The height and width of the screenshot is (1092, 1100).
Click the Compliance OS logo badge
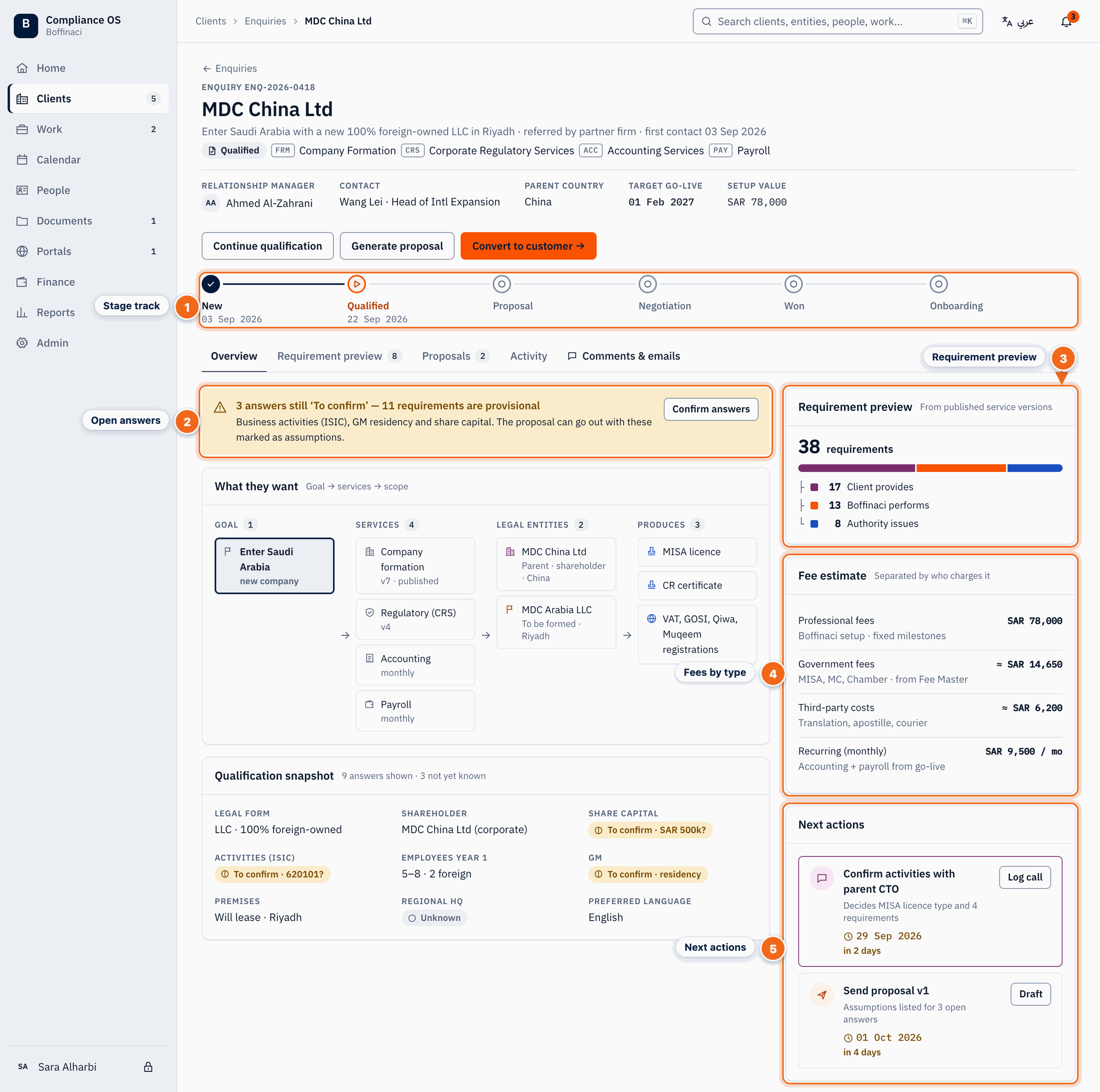tap(26, 26)
